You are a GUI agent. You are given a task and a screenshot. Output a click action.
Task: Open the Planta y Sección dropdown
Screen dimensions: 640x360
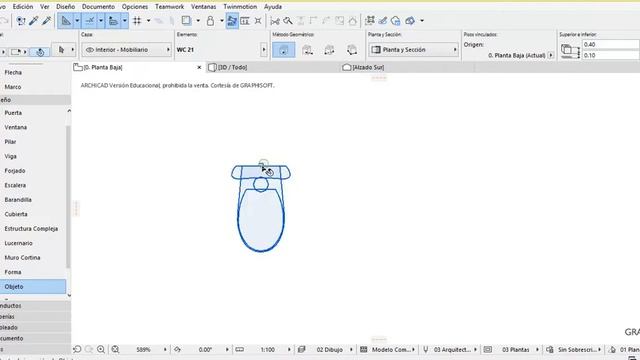[413, 50]
